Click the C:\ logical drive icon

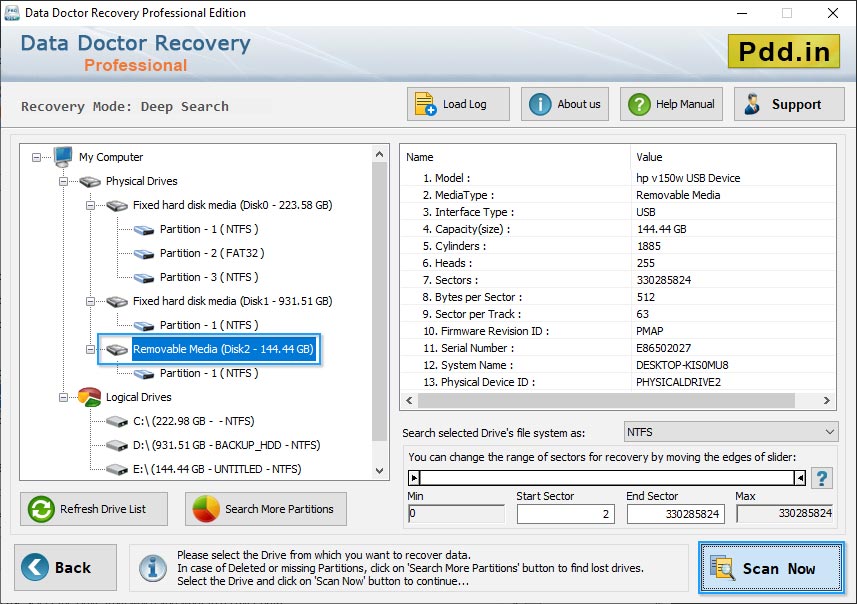pos(117,421)
